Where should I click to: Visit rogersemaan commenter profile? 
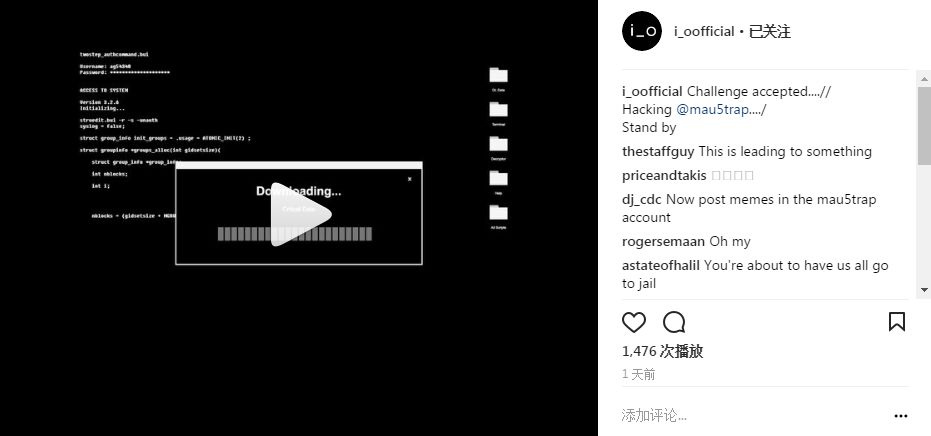(663, 241)
